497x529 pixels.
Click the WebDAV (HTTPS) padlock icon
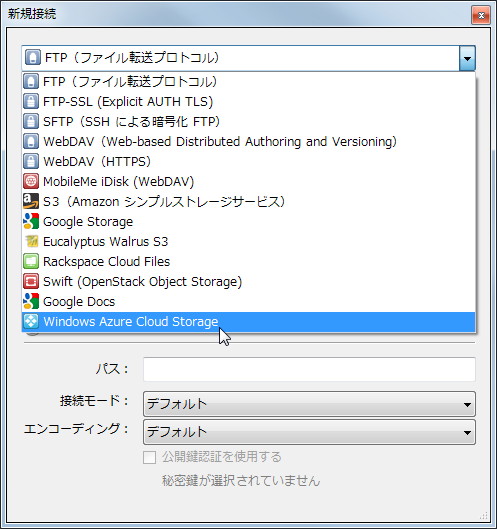click(31, 161)
